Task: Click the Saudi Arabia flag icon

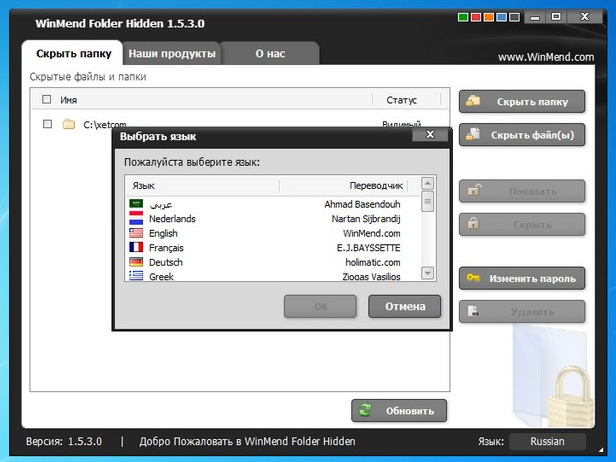Action: pos(136,204)
